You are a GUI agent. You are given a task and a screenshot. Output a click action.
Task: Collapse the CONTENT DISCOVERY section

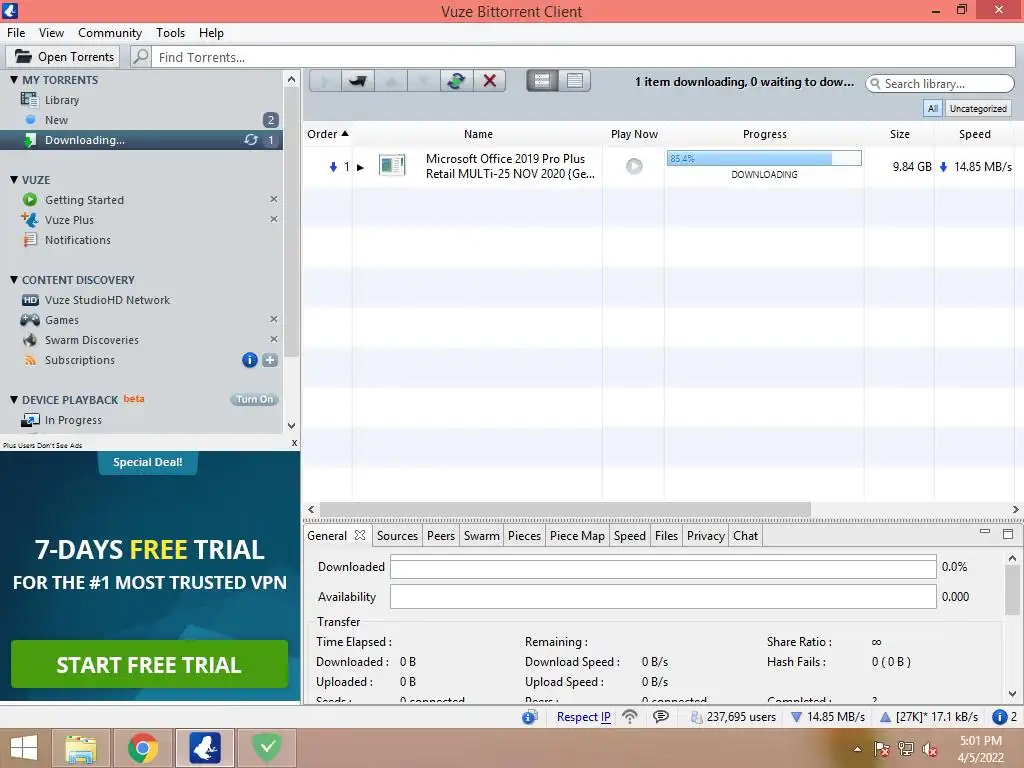click(14, 280)
